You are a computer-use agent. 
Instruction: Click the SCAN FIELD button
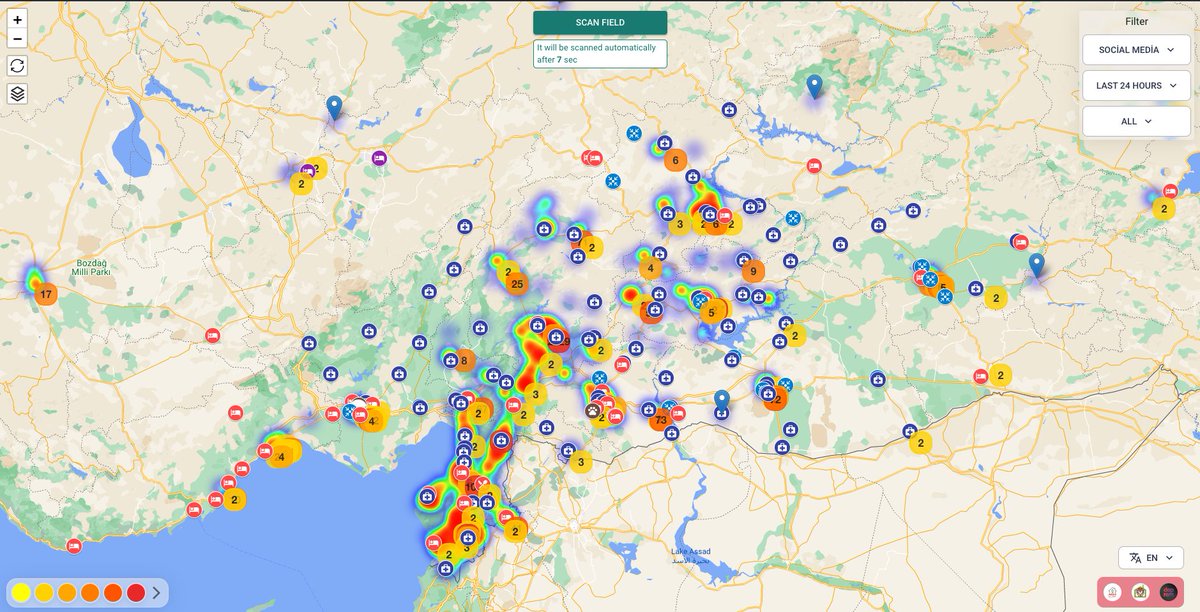point(600,23)
